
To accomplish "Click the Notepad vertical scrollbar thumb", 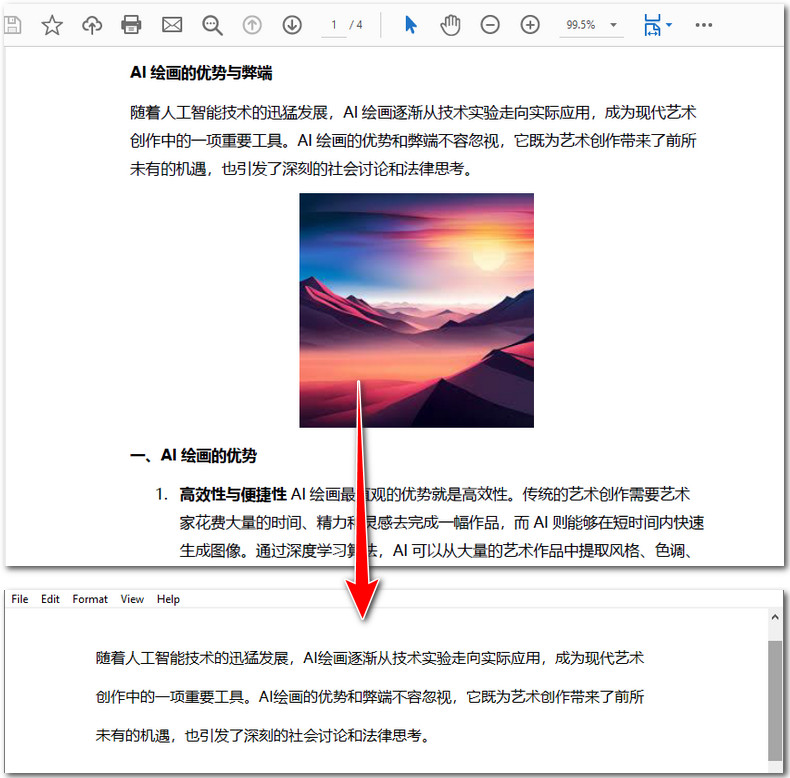I will pos(775,700).
